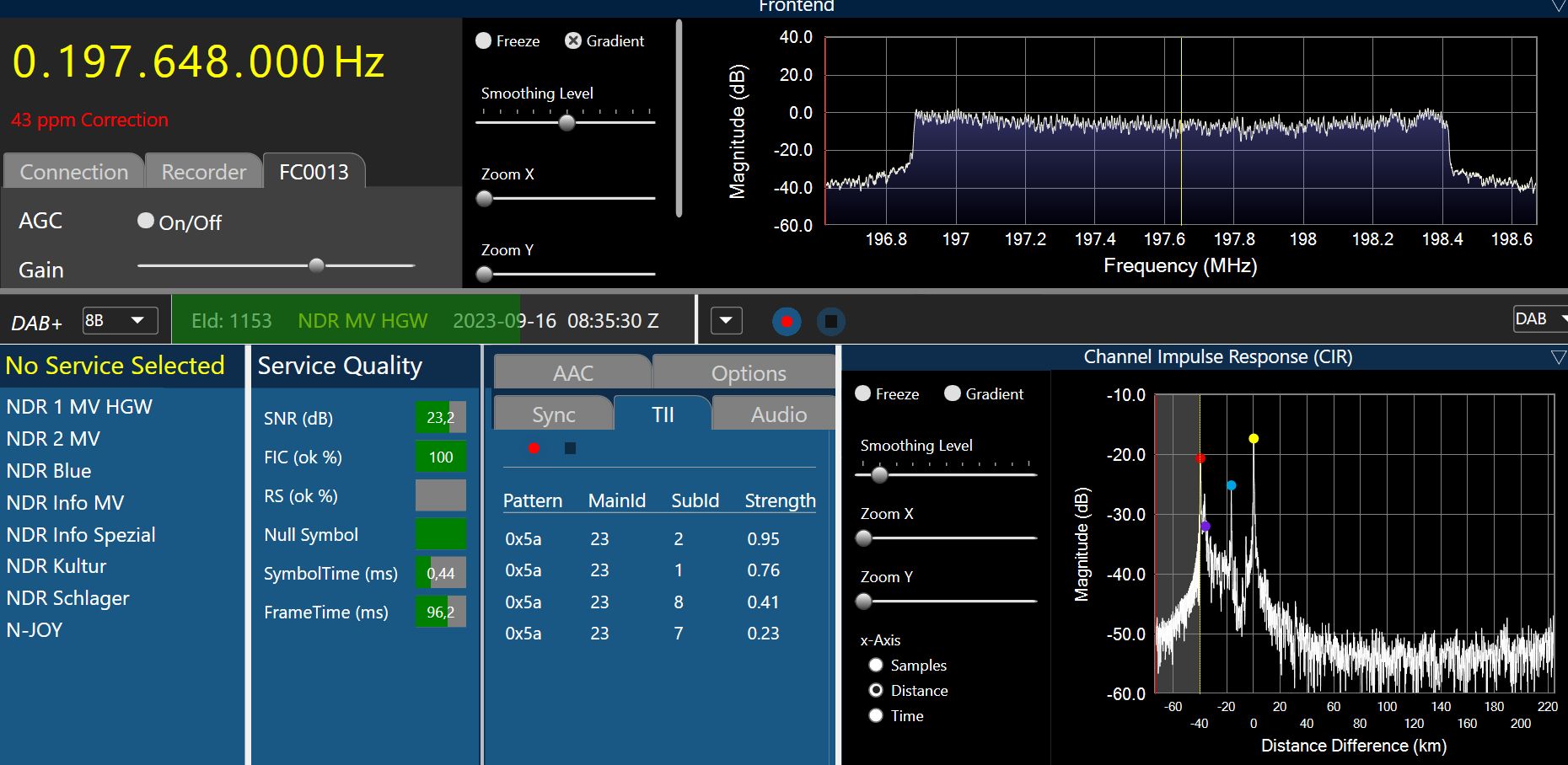Select N-JOY service
Viewport: 1568px width, 765px height.
[x=35, y=630]
